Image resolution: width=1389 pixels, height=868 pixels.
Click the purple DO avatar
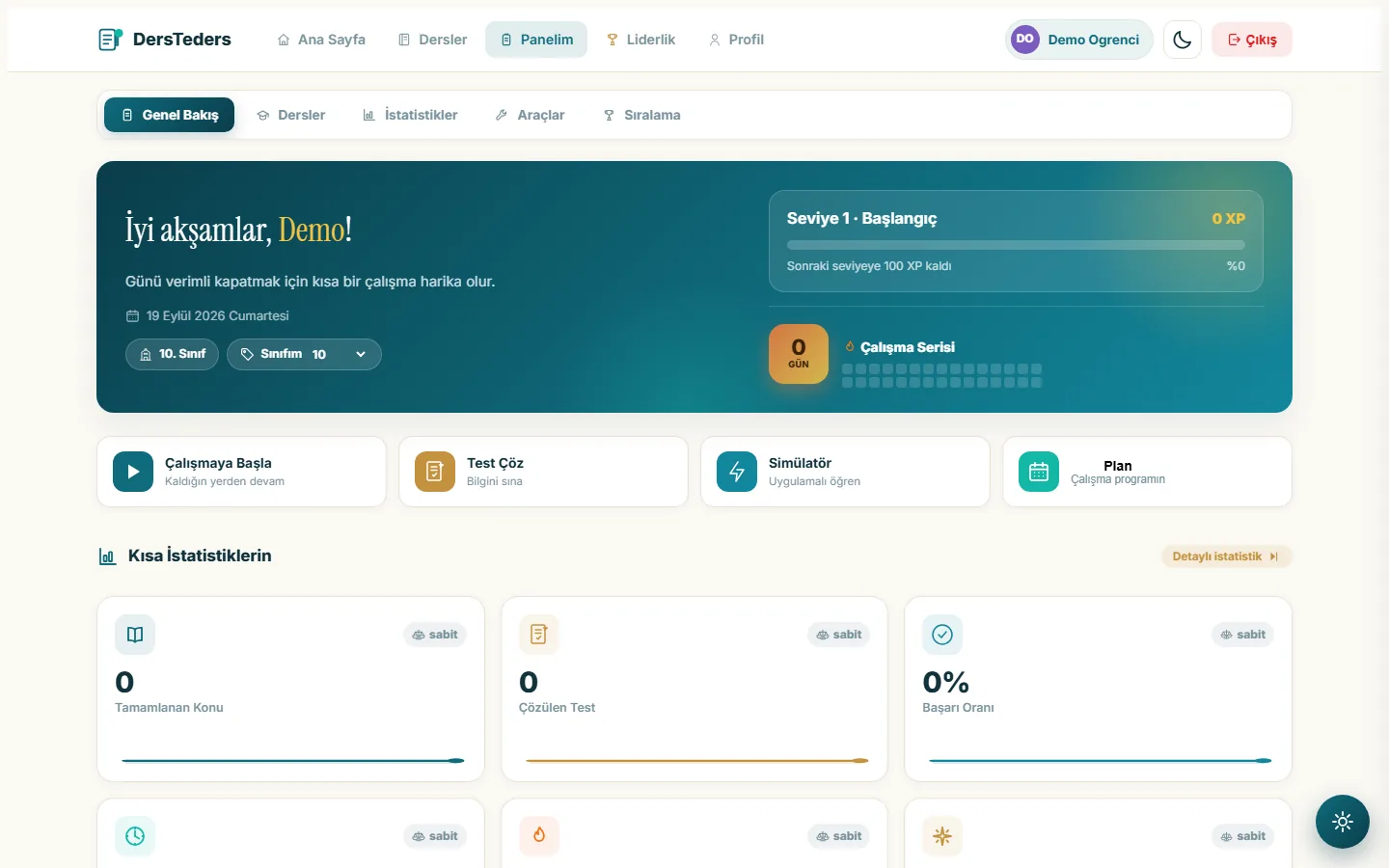tap(1025, 40)
